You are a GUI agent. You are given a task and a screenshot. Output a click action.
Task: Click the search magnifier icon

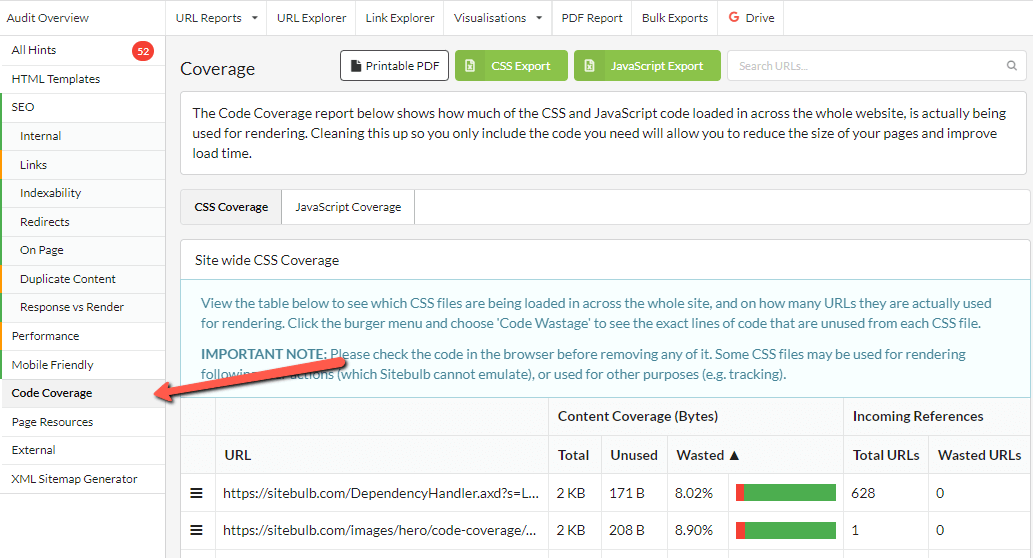tap(1011, 66)
